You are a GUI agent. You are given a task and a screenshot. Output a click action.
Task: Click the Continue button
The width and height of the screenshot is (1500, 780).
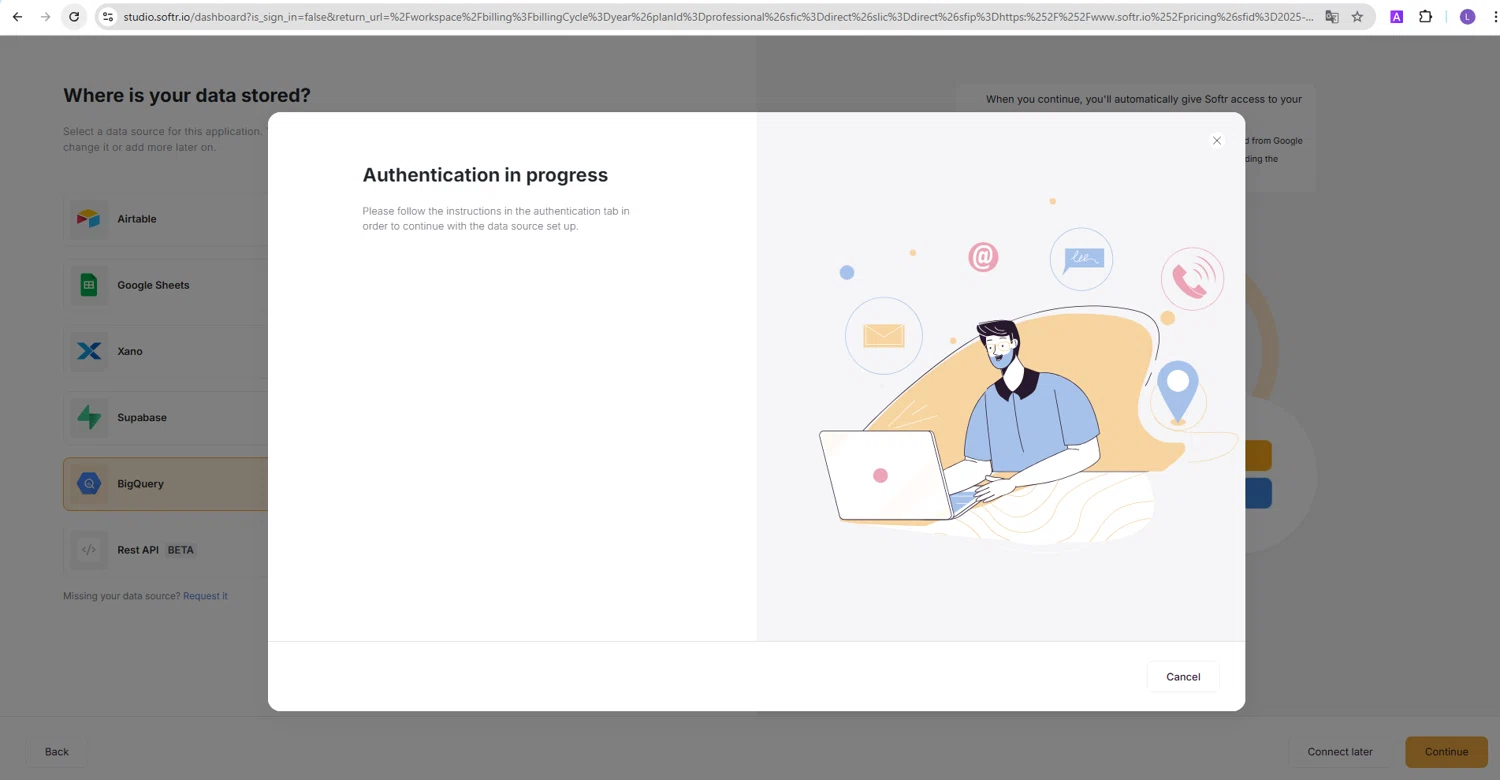(1446, 752)
